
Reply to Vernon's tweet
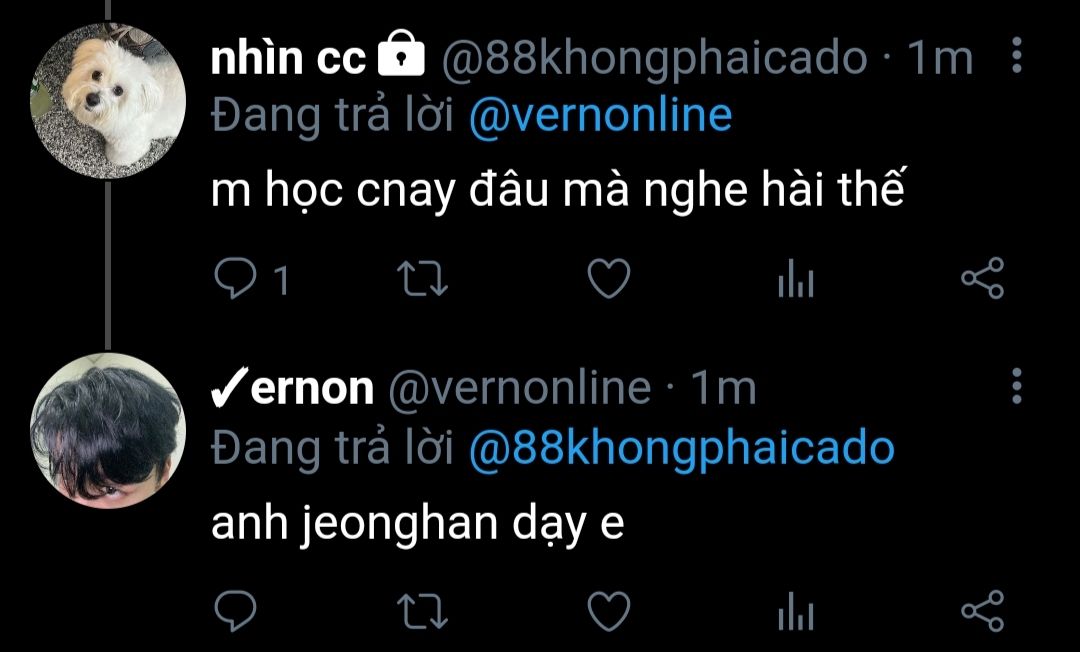click(236, 611)
